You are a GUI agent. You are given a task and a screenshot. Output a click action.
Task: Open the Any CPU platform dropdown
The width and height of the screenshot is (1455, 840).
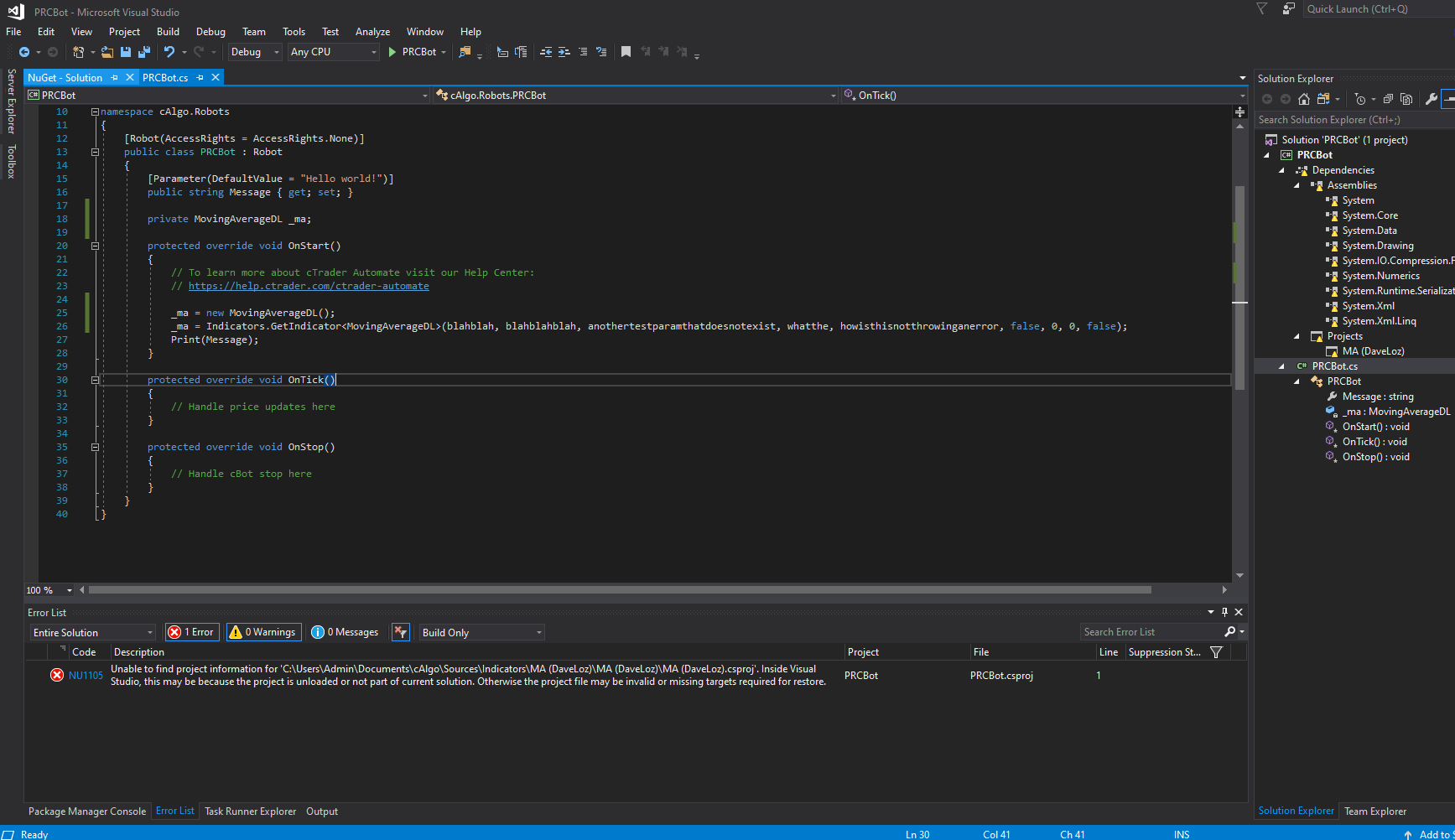point(334,52)
